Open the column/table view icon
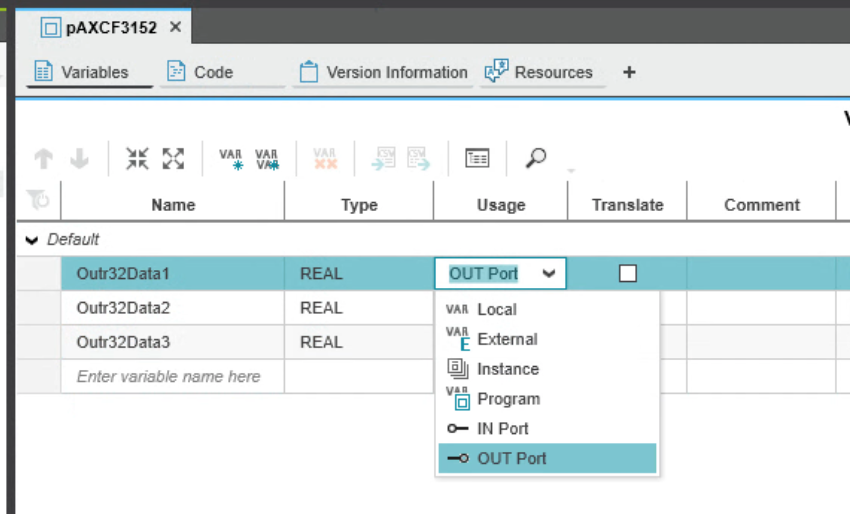 tap(477, 158)
